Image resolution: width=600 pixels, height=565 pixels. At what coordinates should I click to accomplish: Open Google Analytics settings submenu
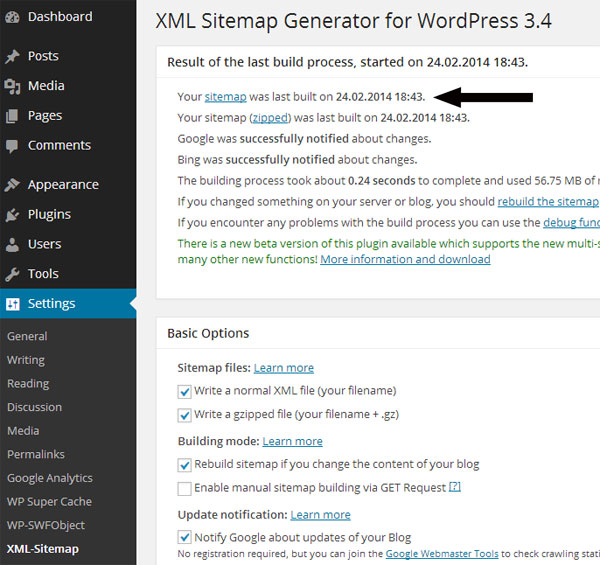[x=50, y=478]
